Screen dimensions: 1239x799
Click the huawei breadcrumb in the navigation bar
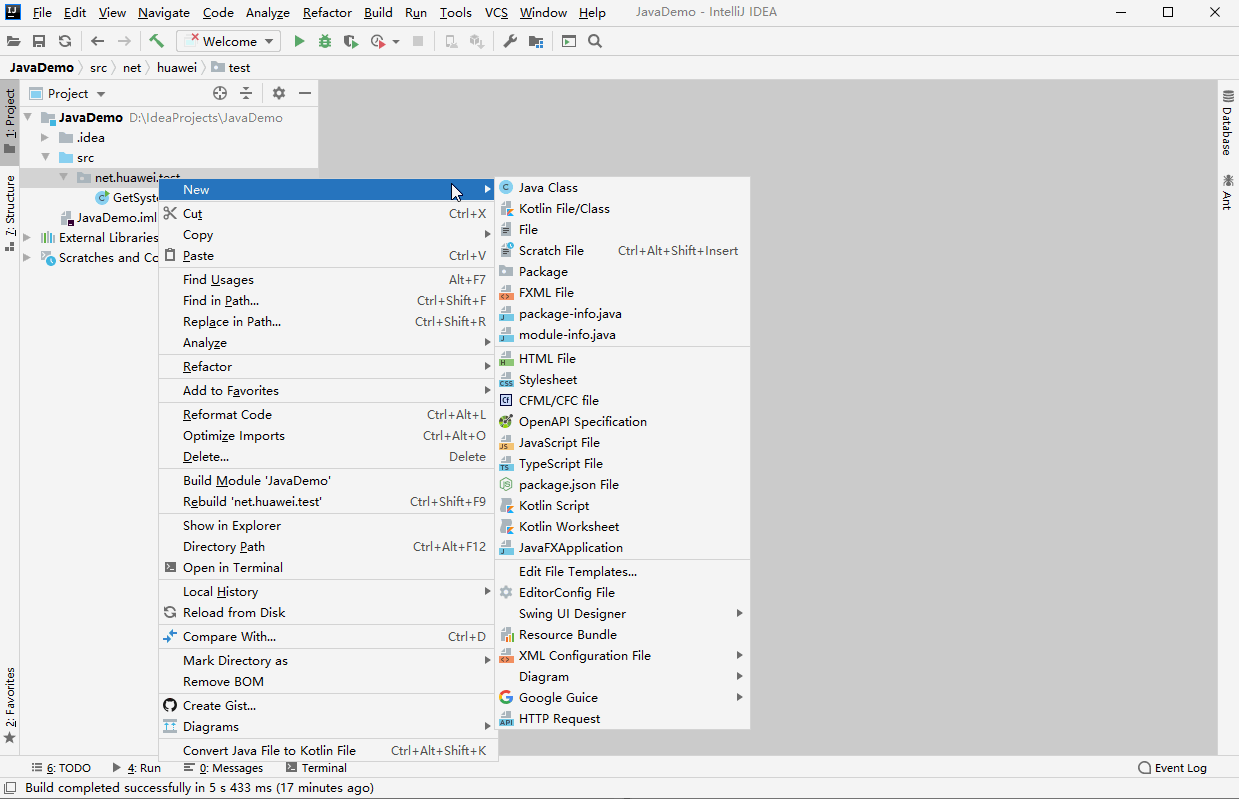177,68
